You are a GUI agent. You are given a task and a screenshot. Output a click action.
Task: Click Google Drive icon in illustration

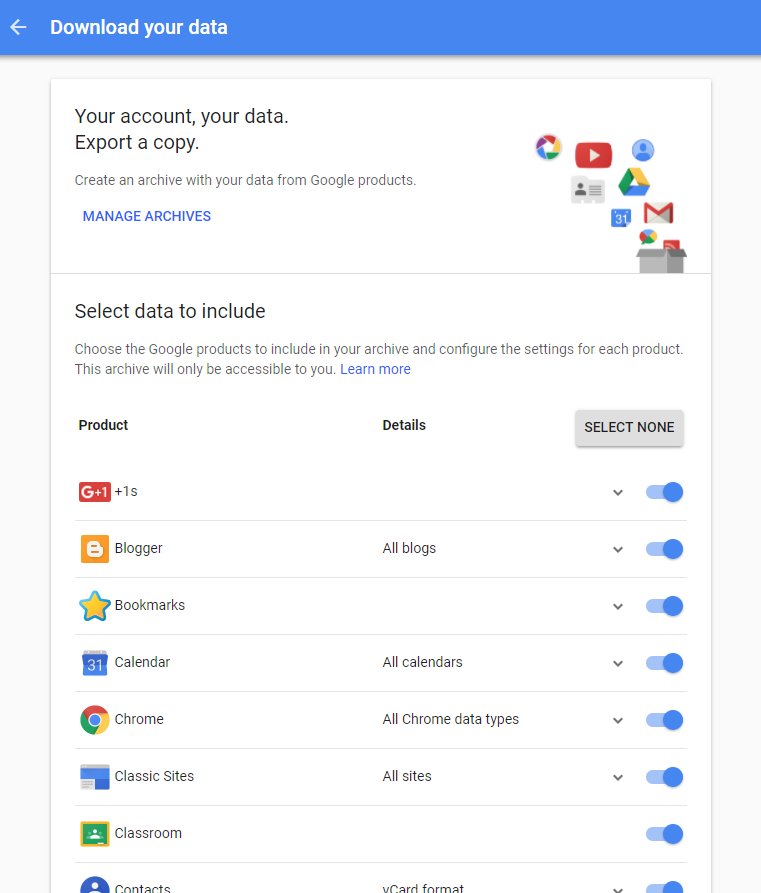(634, 182)
